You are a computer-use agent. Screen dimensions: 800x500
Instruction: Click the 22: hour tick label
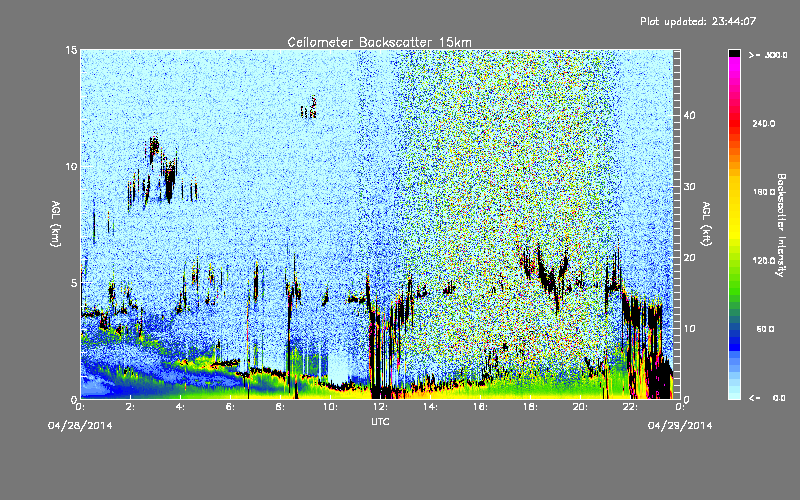pyautogui.click(x=630, y=407)
